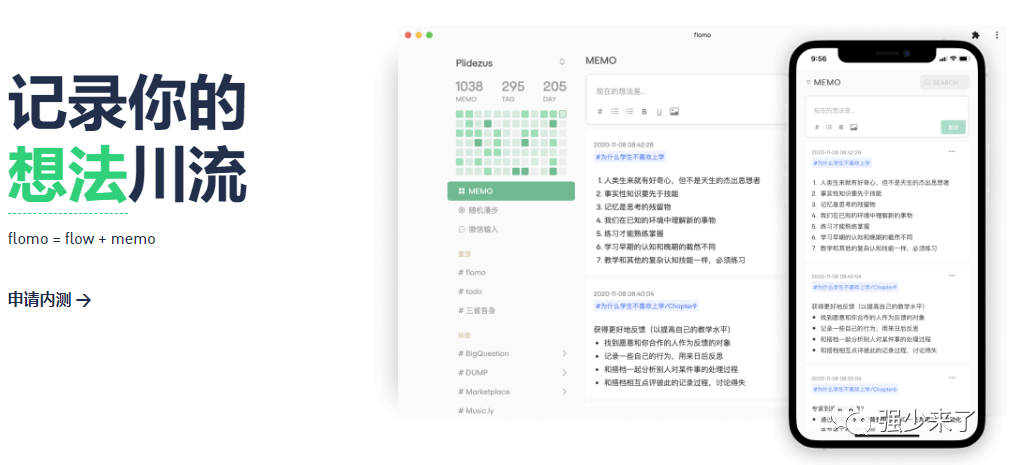
Task: Click the desktop MEMO heading above editor
Action: coord(601,61)
